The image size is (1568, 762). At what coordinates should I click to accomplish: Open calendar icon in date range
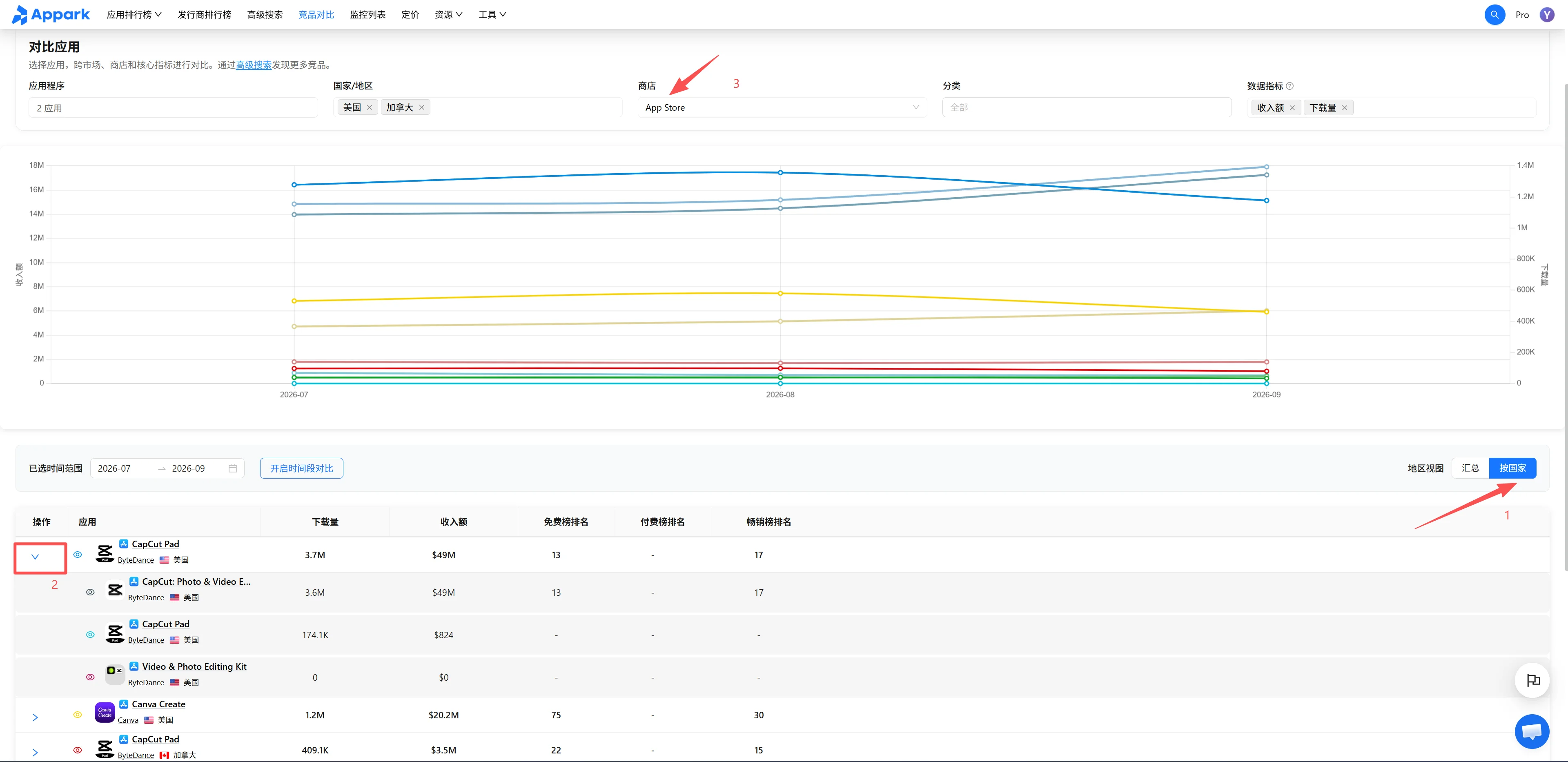click(x=232, y=468)
